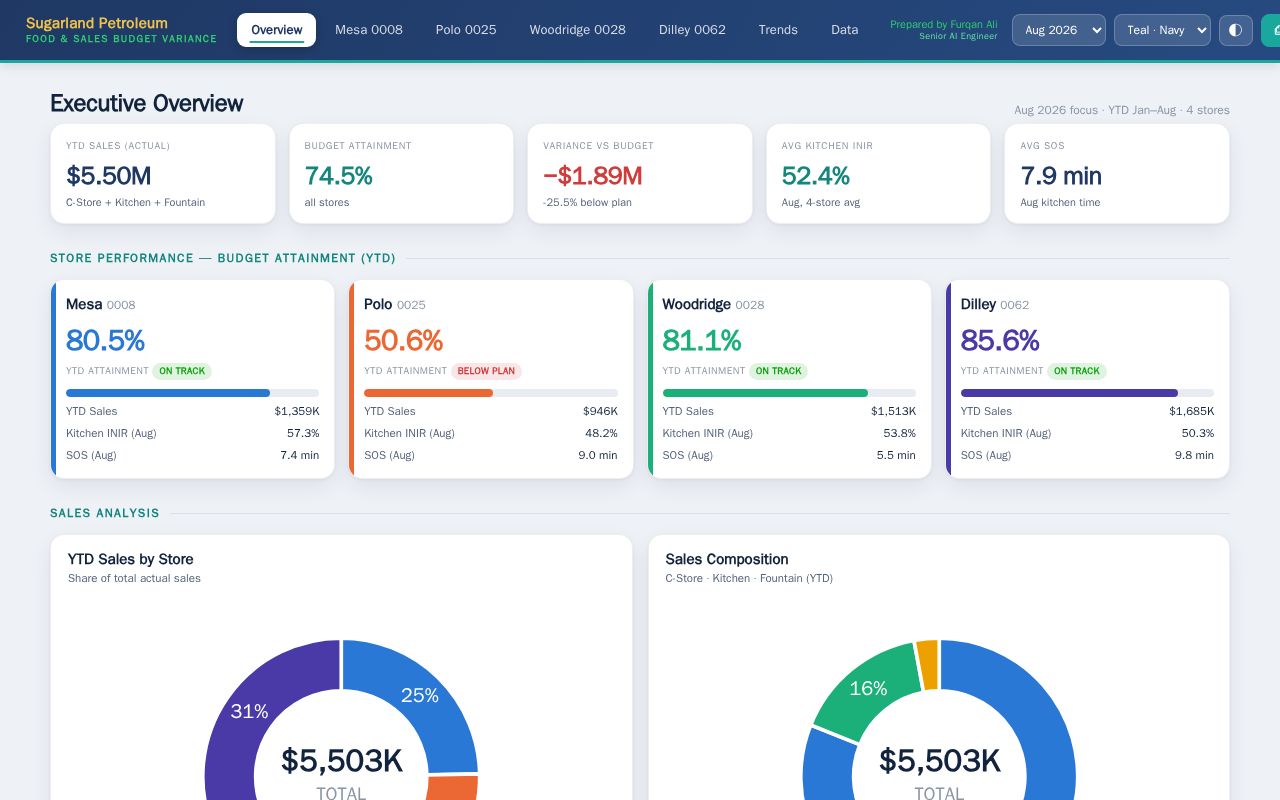Click Polo's SOS 9.0 min value

click(597, 455)
